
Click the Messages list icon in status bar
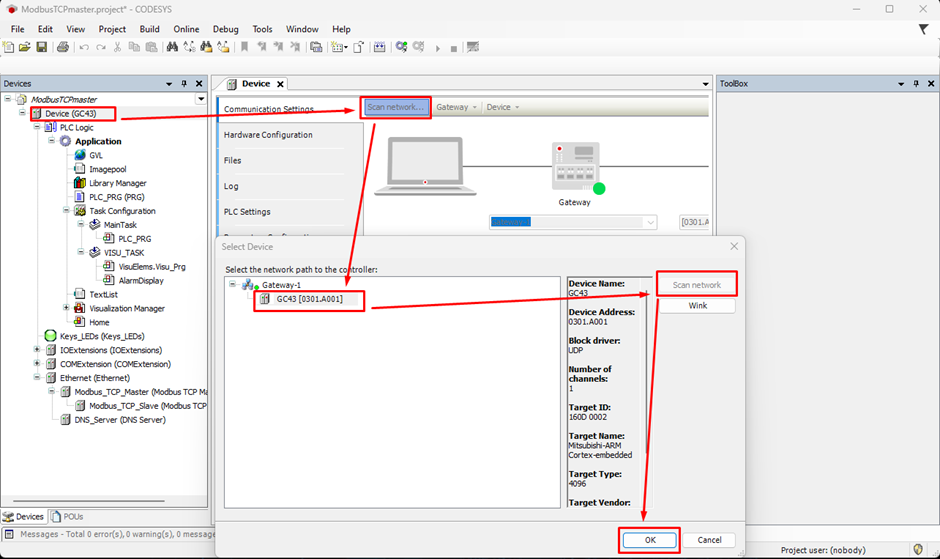(9, 534)
